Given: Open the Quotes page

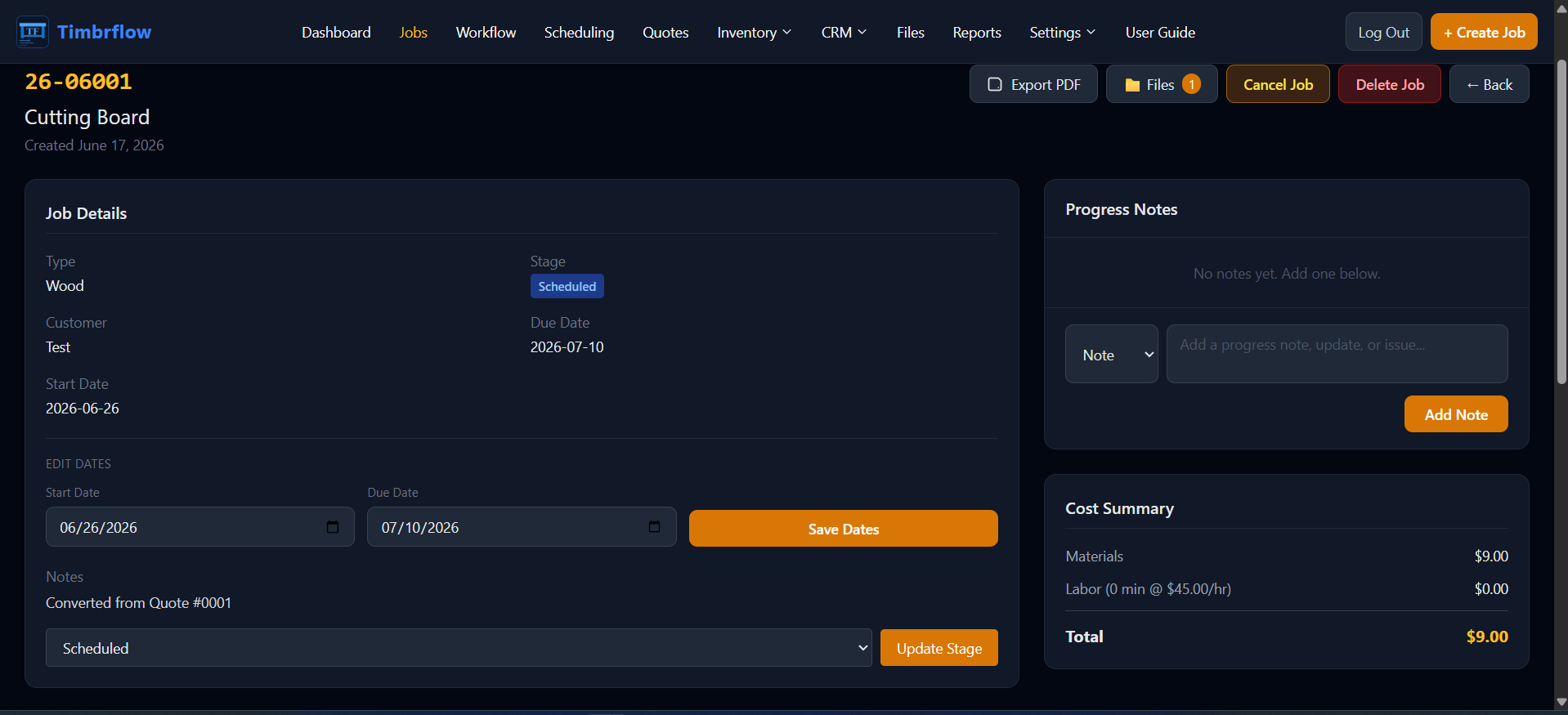Looking at the screenshot, I should 665,32.
